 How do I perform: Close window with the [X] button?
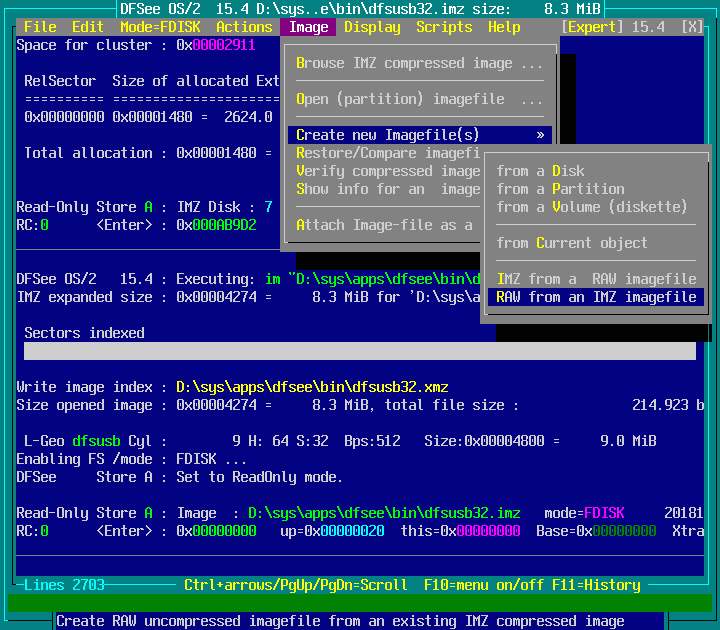point(692,27)
